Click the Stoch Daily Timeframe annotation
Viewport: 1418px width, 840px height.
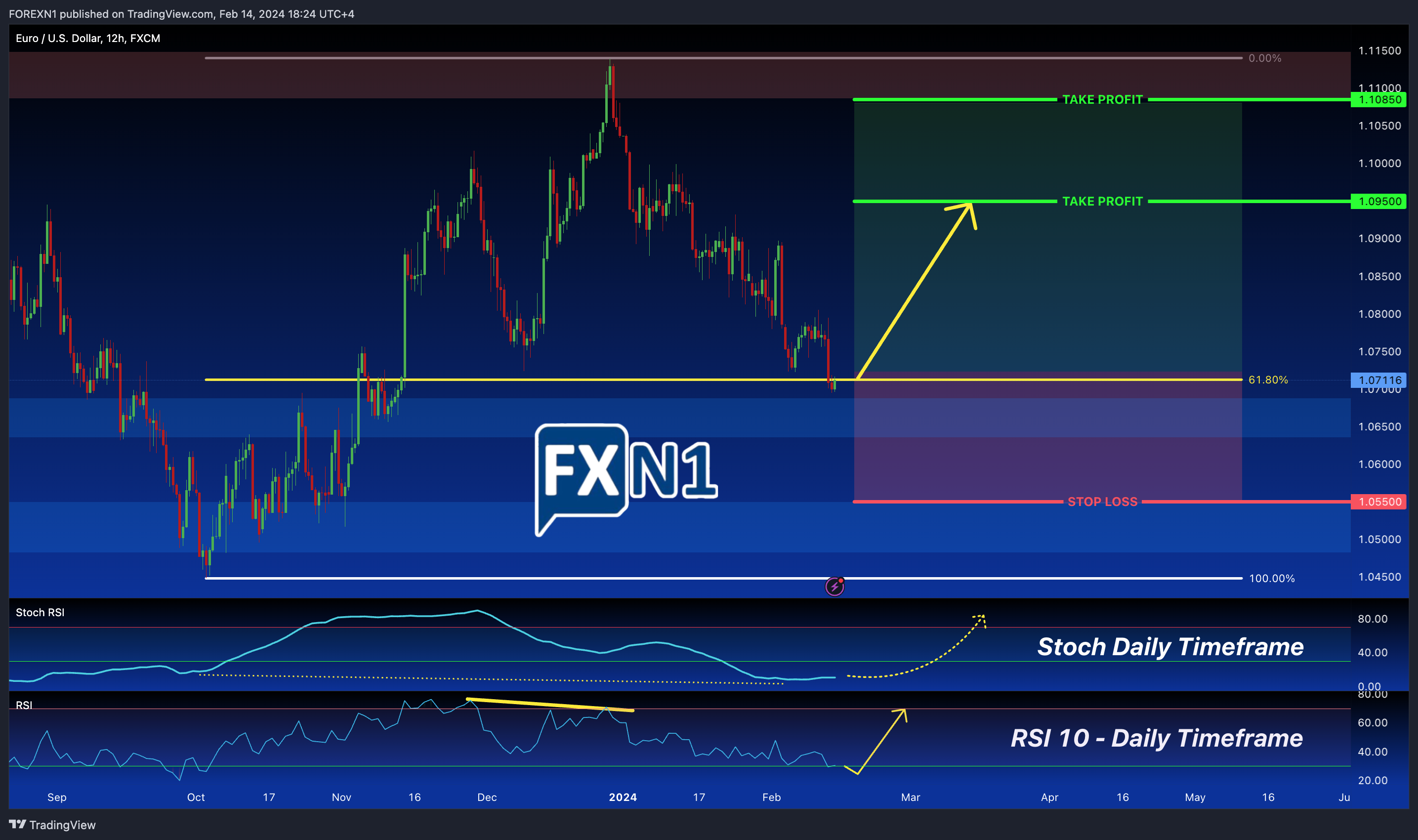pyautogui.click(x=1170, y=646)
